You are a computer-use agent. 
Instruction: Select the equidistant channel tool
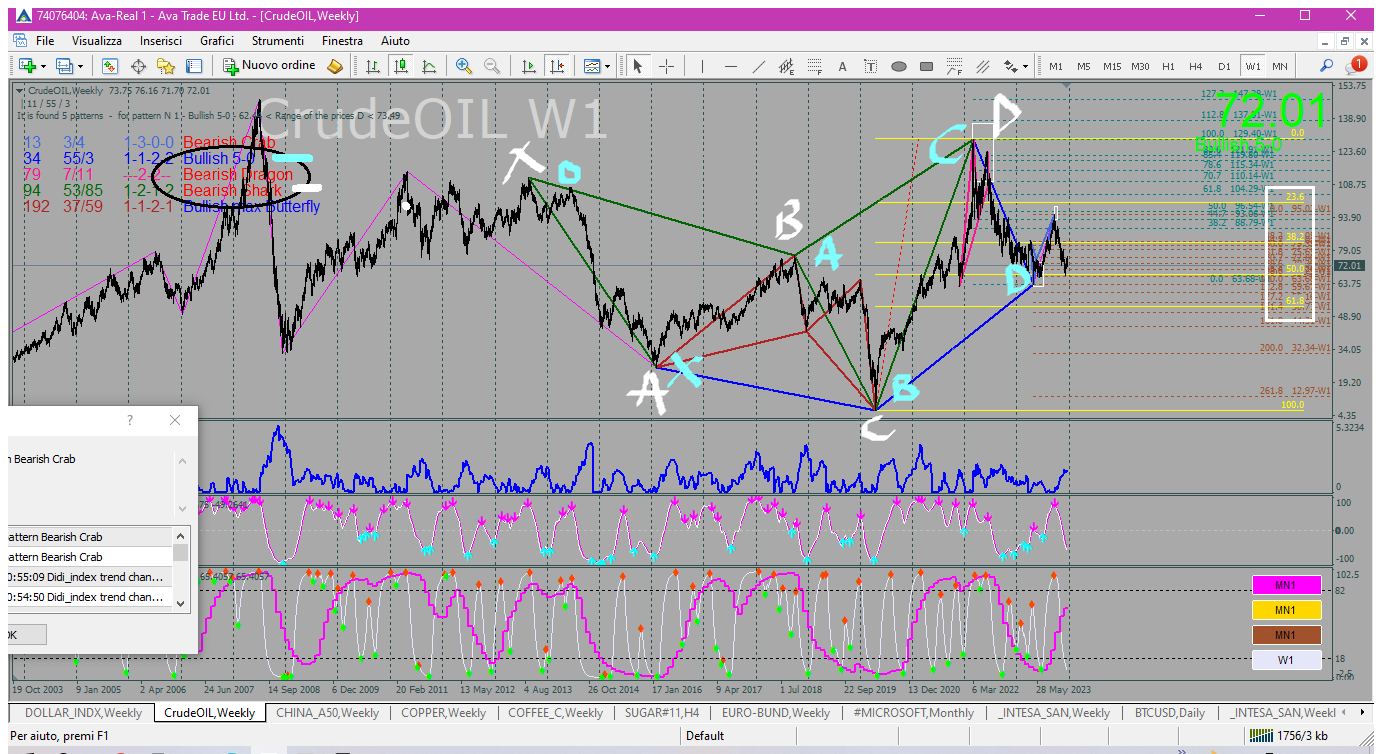click(x=787, y=66)
